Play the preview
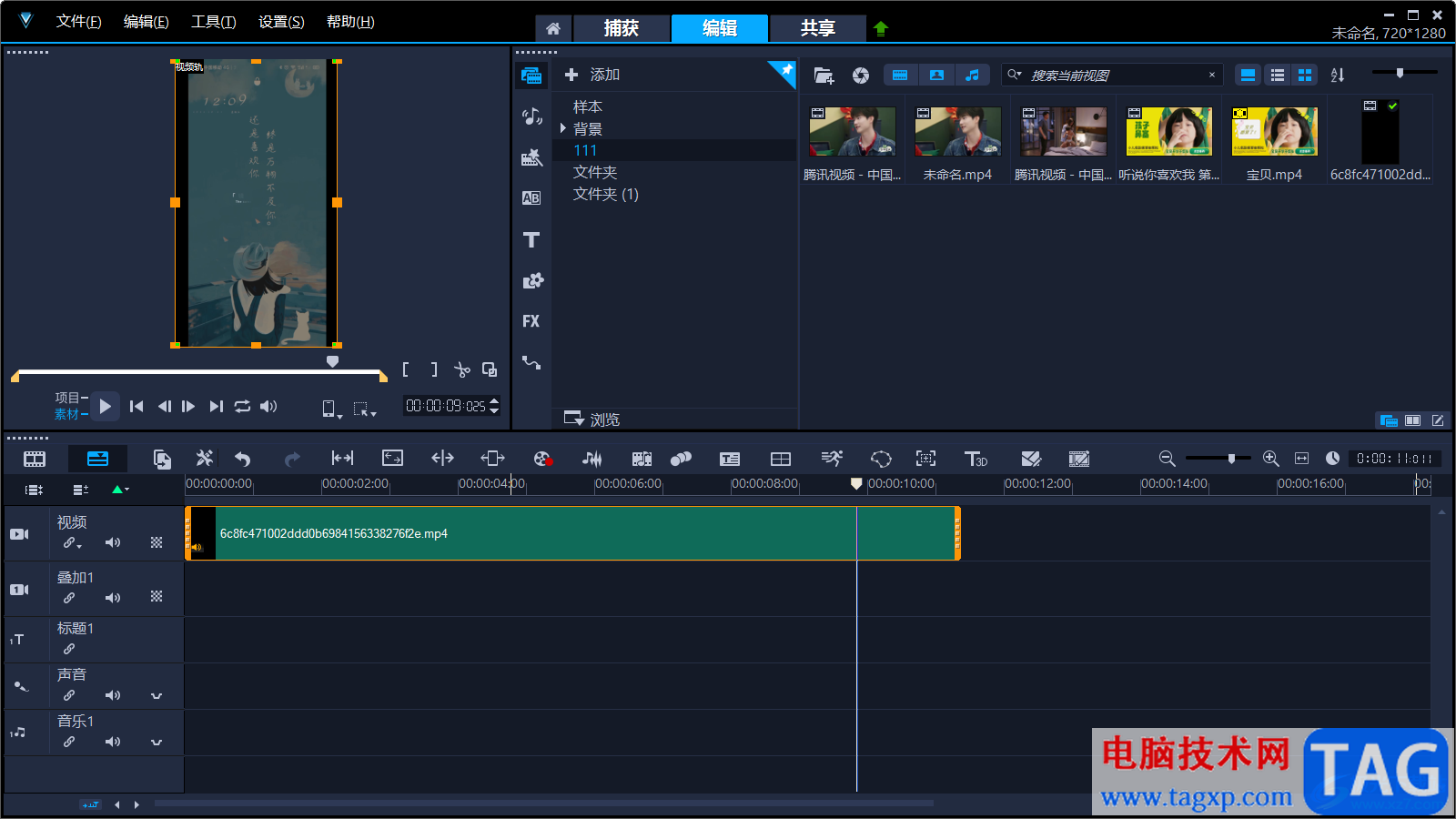1456x819 pixels. point(106,406)
